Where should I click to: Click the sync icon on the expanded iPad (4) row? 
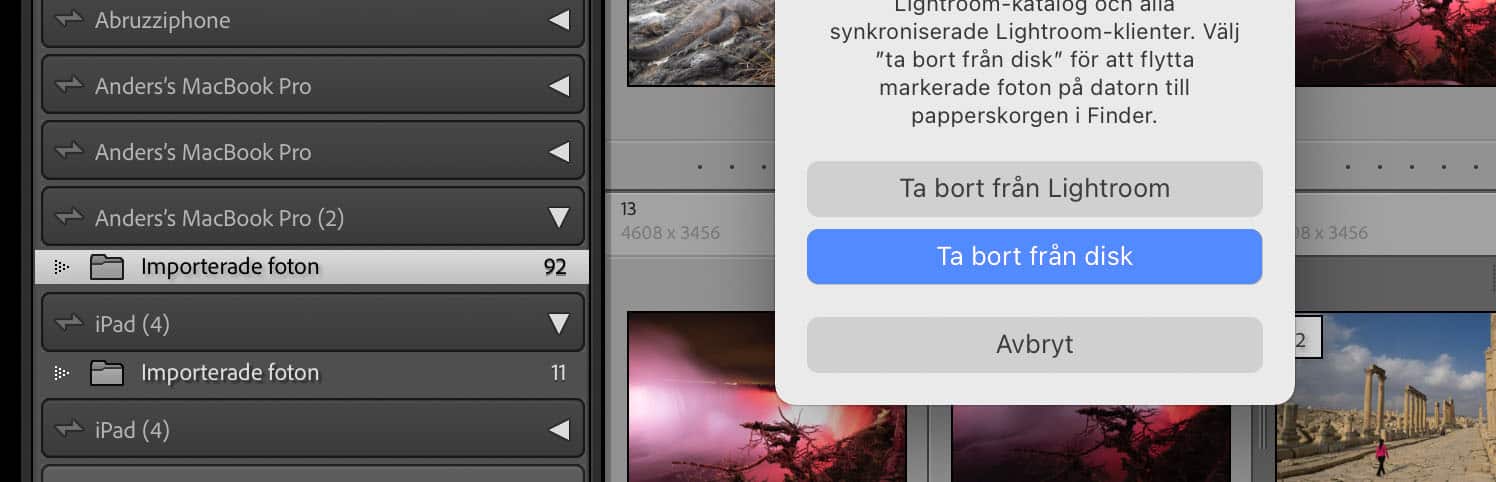click(x=69, y=324)
